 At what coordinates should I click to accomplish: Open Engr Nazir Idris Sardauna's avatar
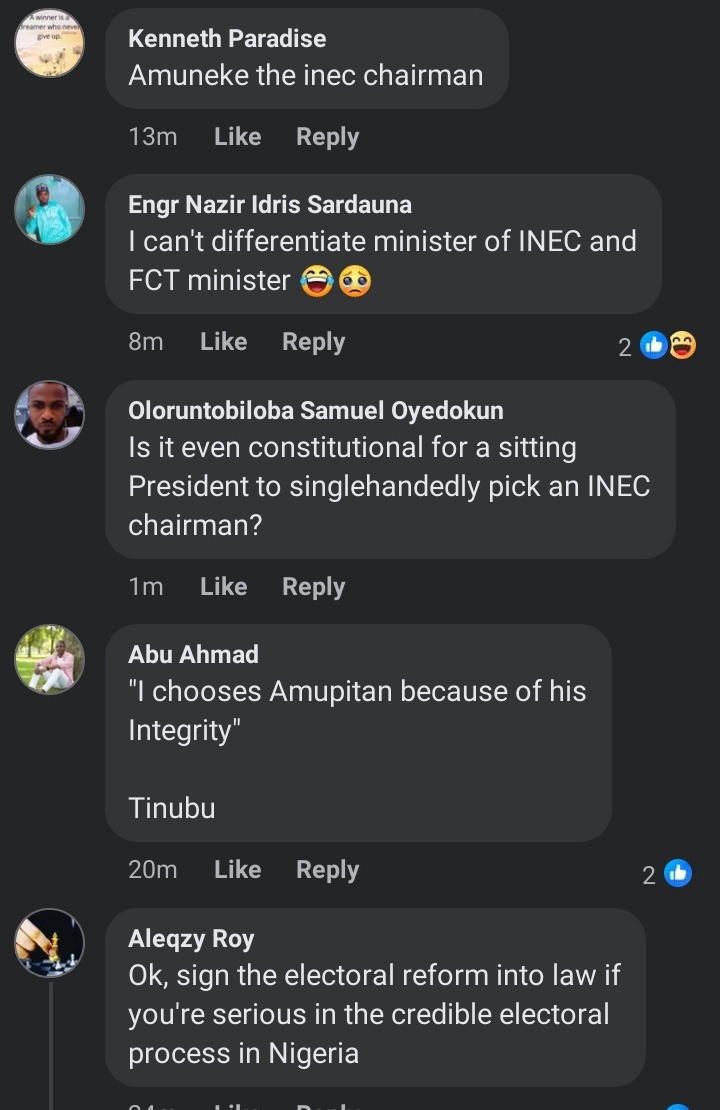tap(50, 209)
